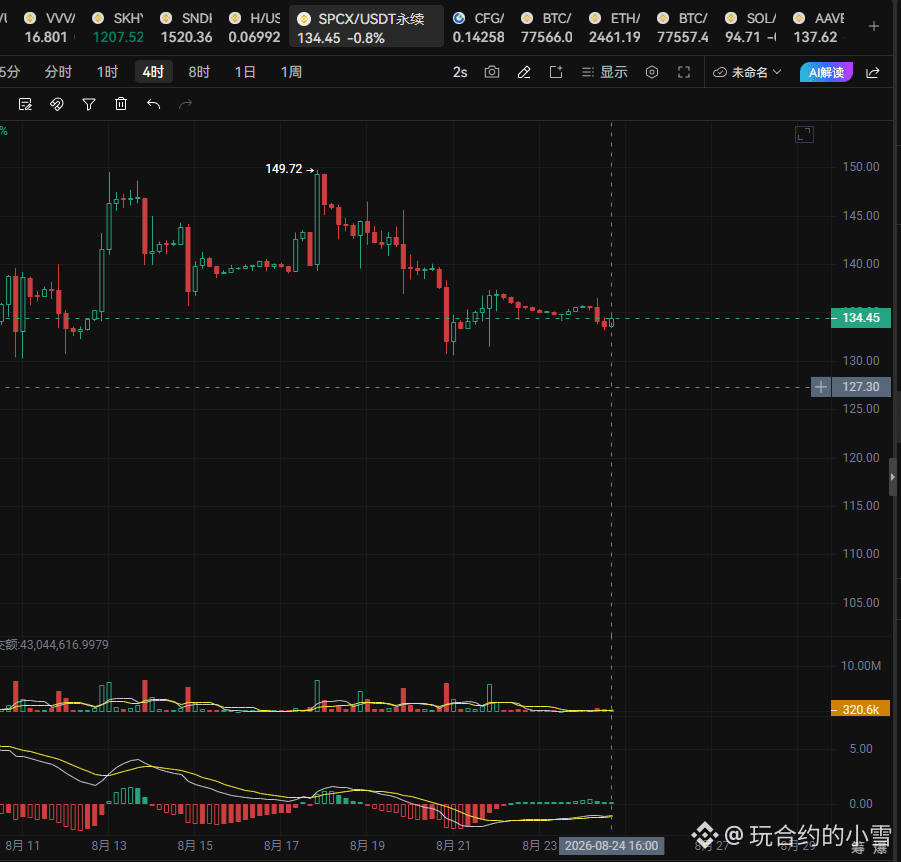Click date label 2026-08-24 16:00
Screen dimensions: 901x862
point(611,846)
